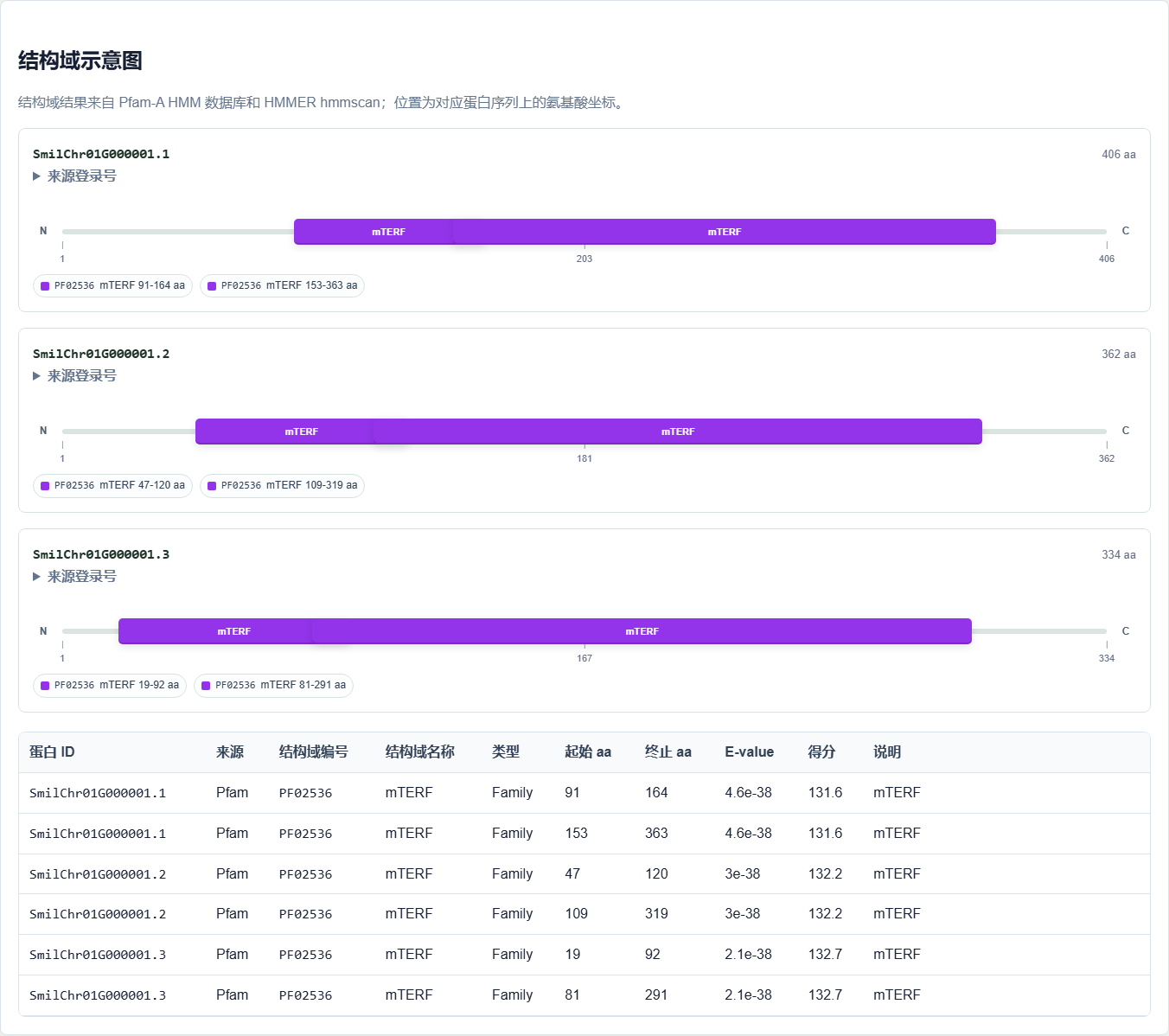Click first mTERF domain bar of SmilChr01G000001.2

click(284, 432)
